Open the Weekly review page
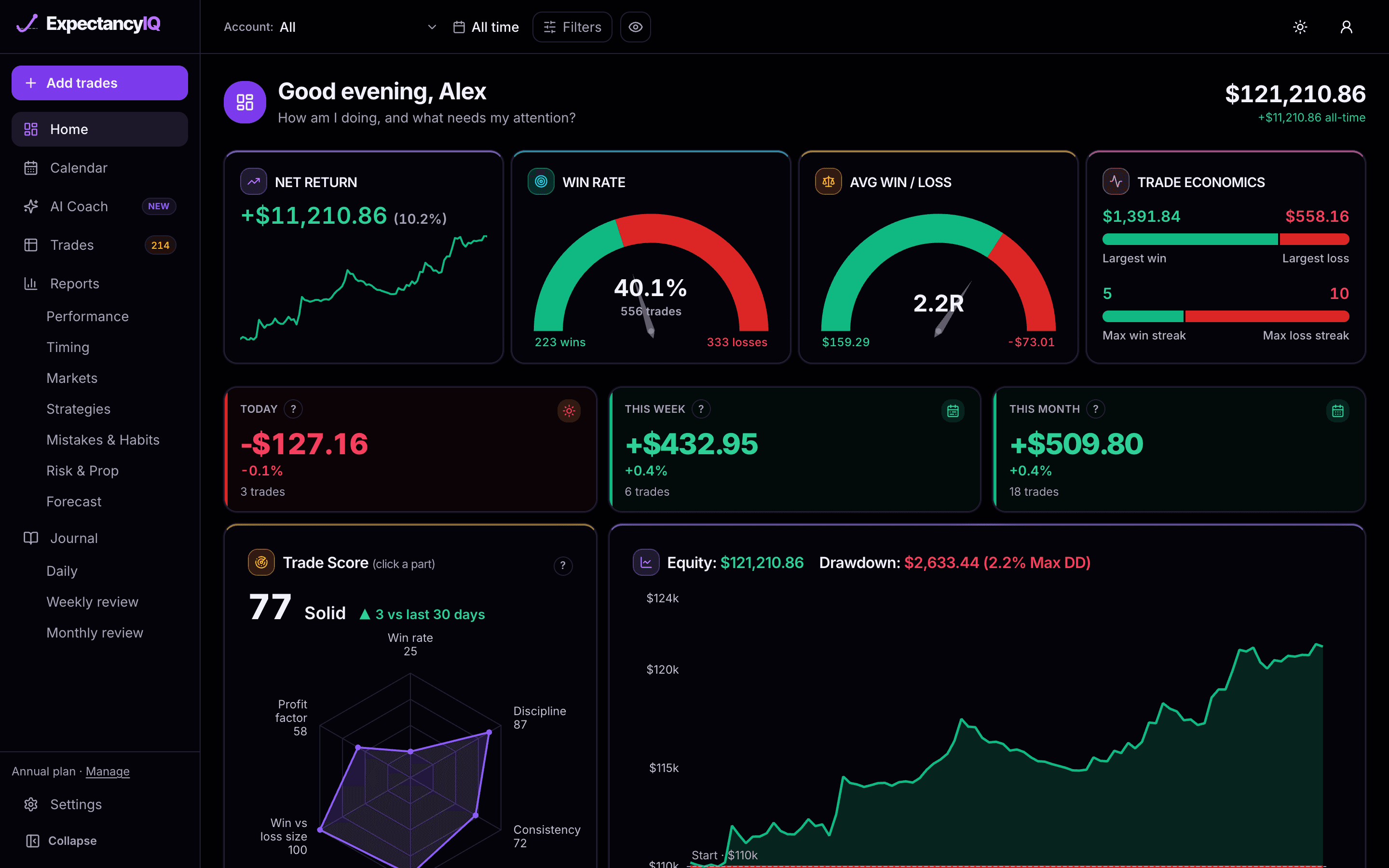 [x=92, y=602]
